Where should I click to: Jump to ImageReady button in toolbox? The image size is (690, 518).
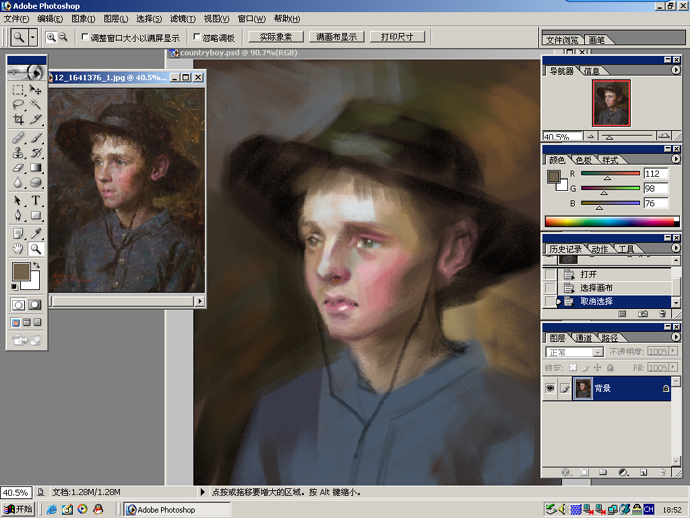(x=27, y=340)
